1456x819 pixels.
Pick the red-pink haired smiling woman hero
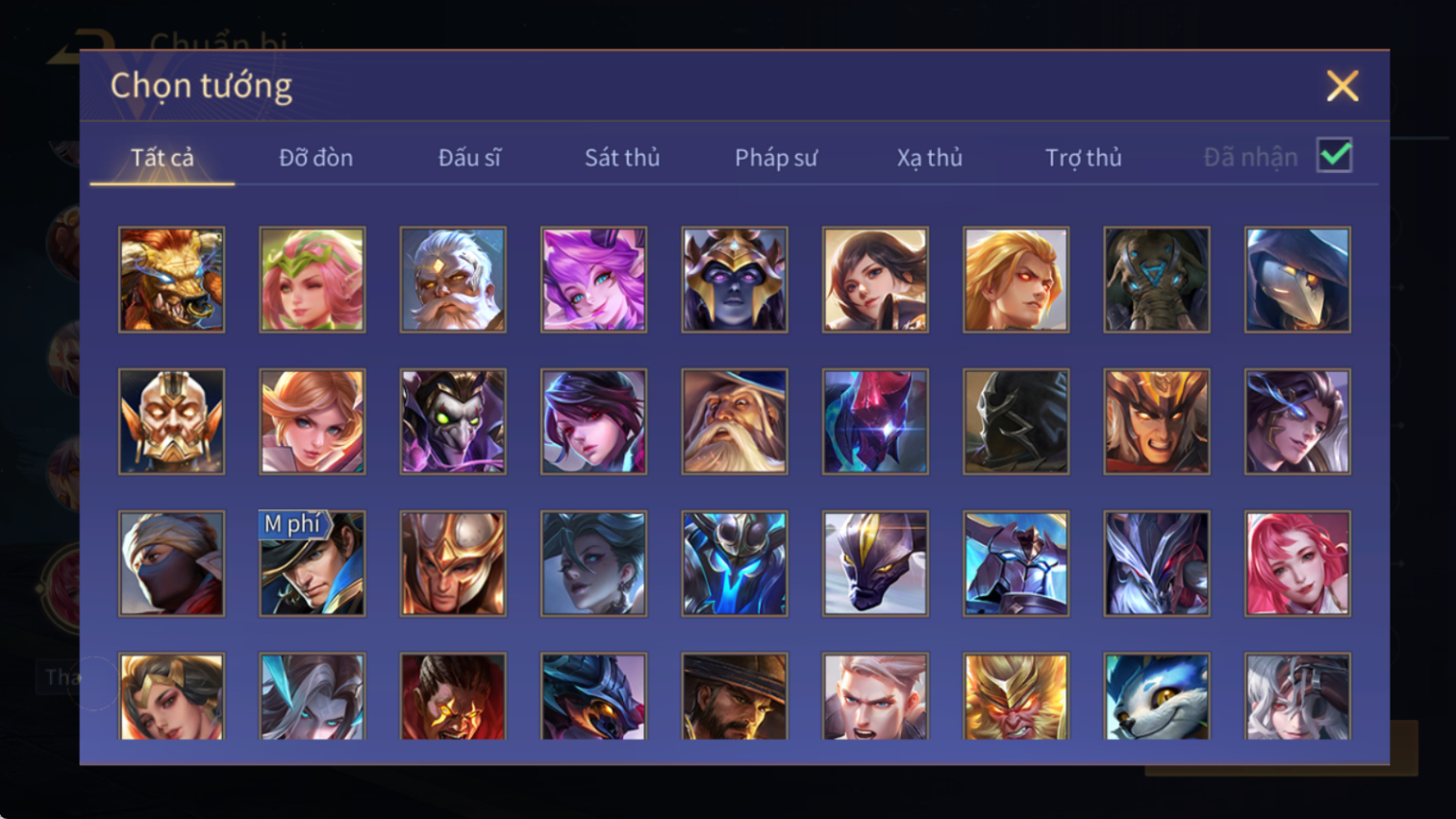(x=1297, y=563)
